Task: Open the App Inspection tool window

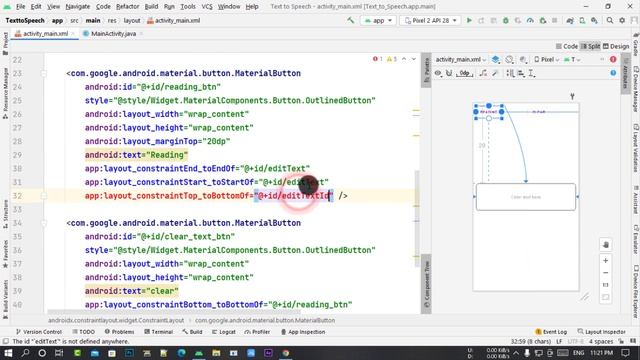Action: pos(303,332)
